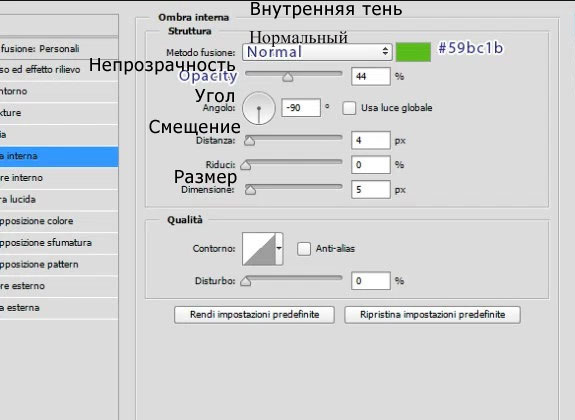
Task: Select the Traccia style entry above Ombra interna
Action: point(59,135)
